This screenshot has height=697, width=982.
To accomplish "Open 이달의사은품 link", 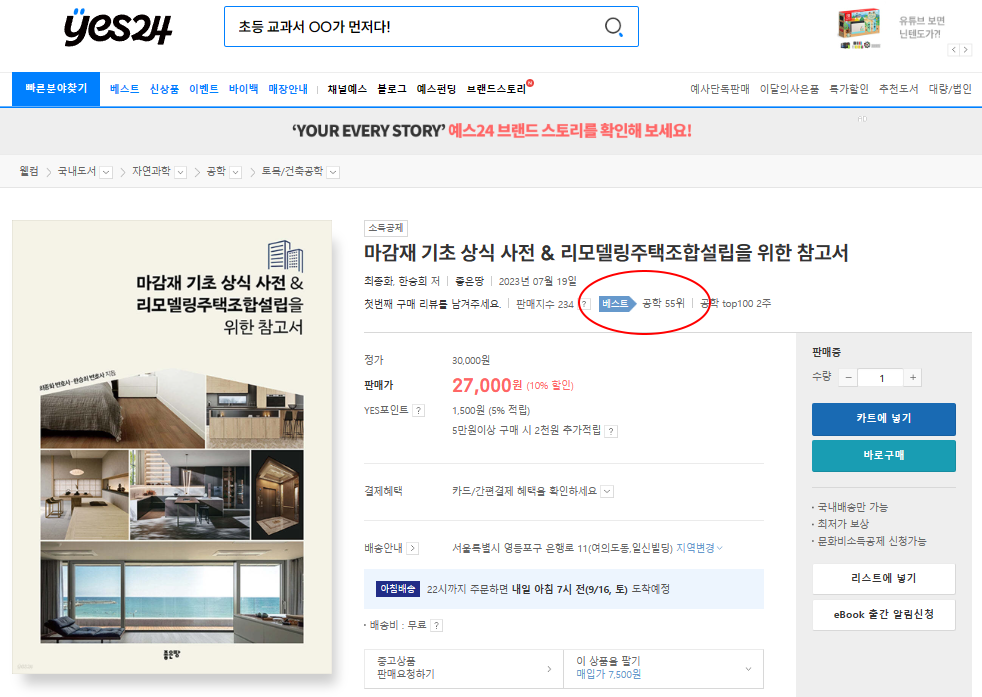I will click(x=789, y=89).
